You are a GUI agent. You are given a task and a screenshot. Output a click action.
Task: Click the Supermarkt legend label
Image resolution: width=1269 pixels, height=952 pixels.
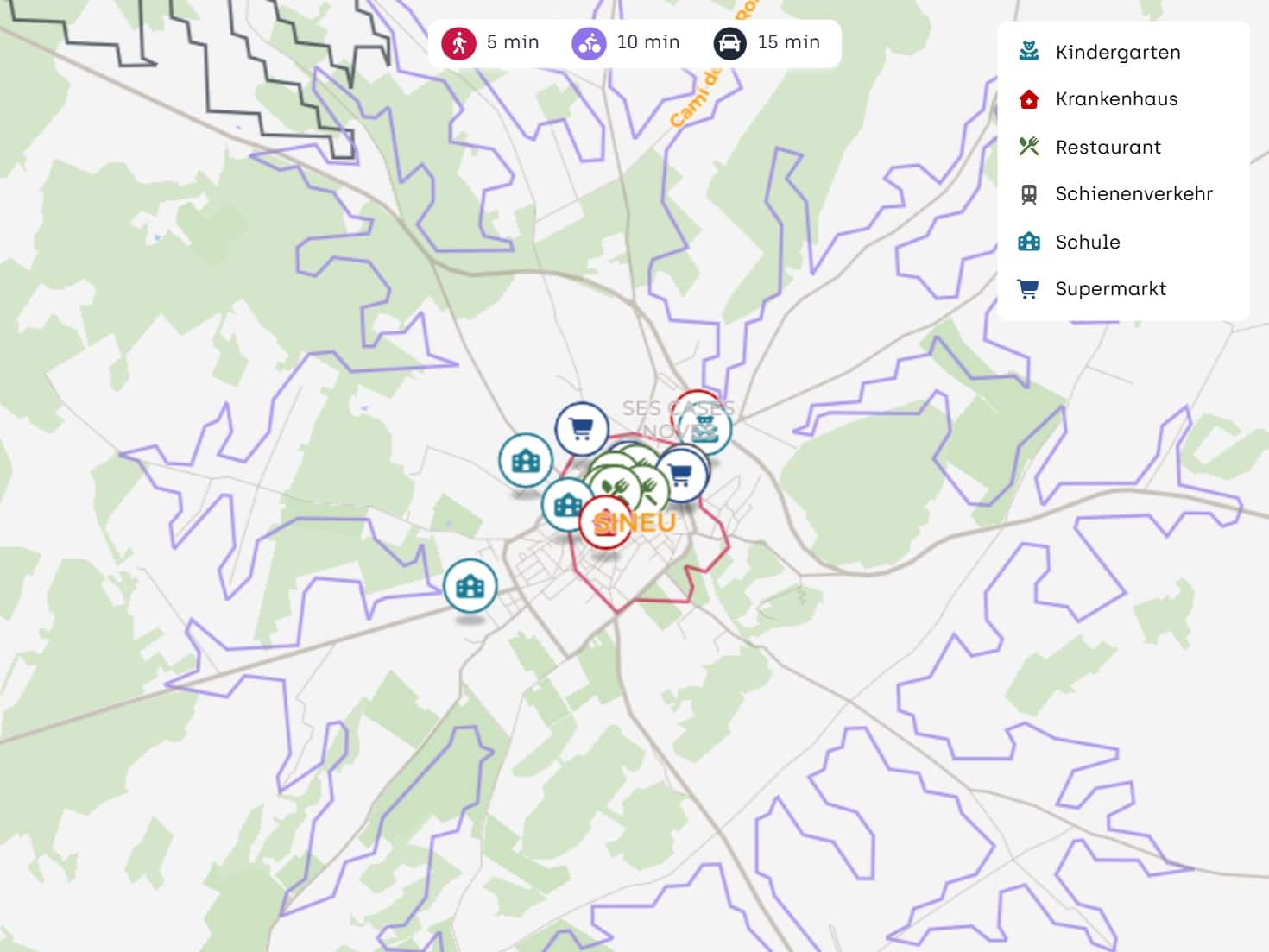tap(1110, 289)
